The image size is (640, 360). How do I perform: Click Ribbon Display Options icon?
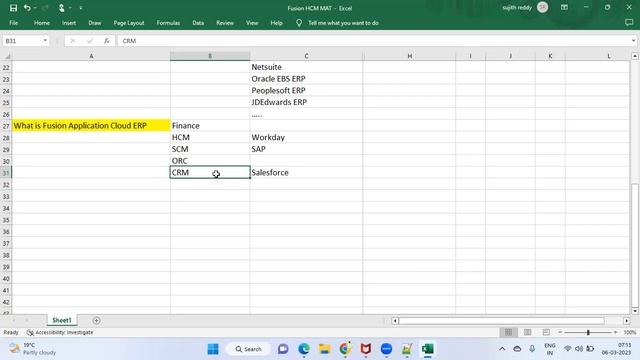[x=564, y=7]
